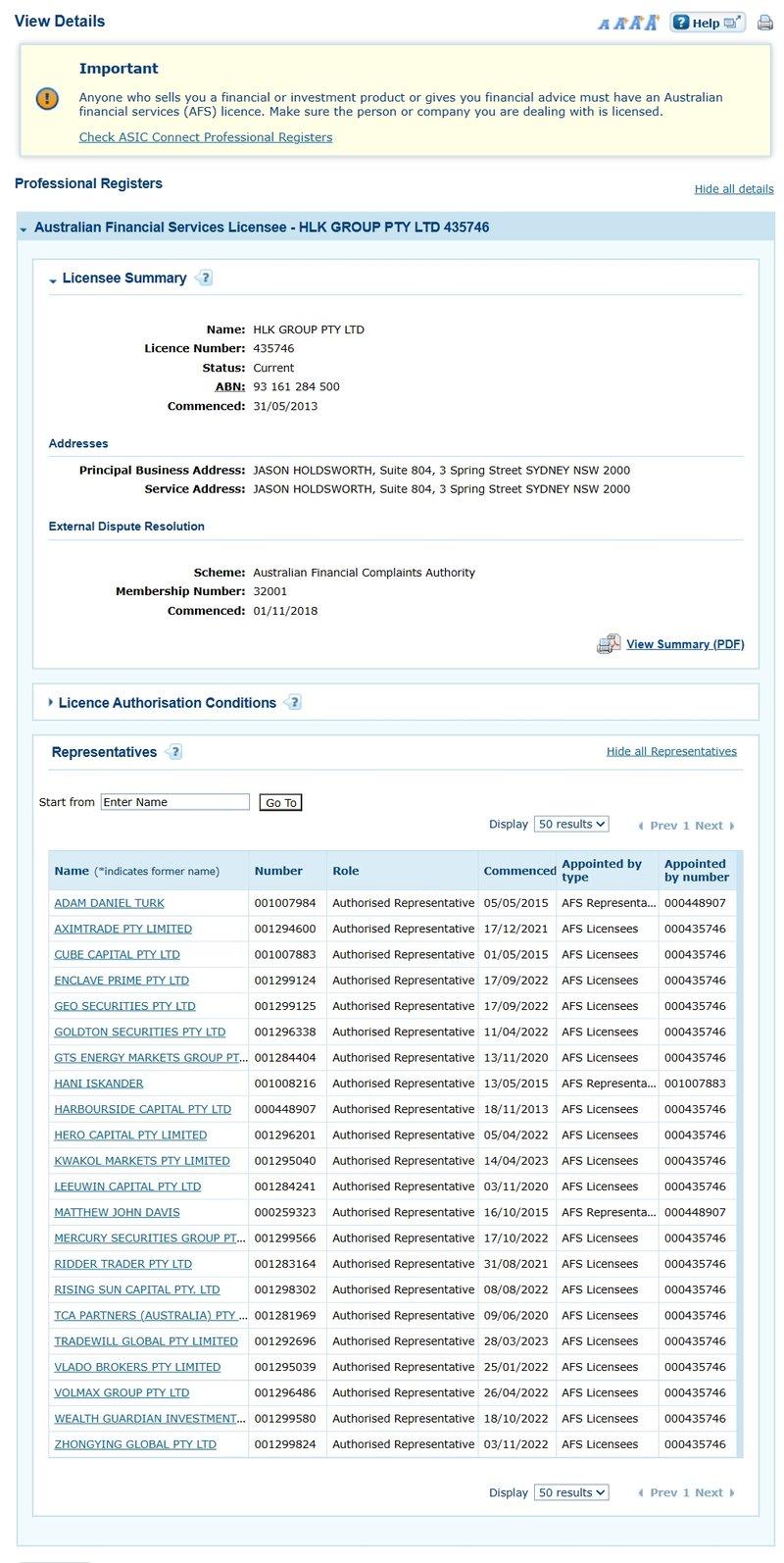Open ADAM DANIEL TURK representative

tap(109, 903)
